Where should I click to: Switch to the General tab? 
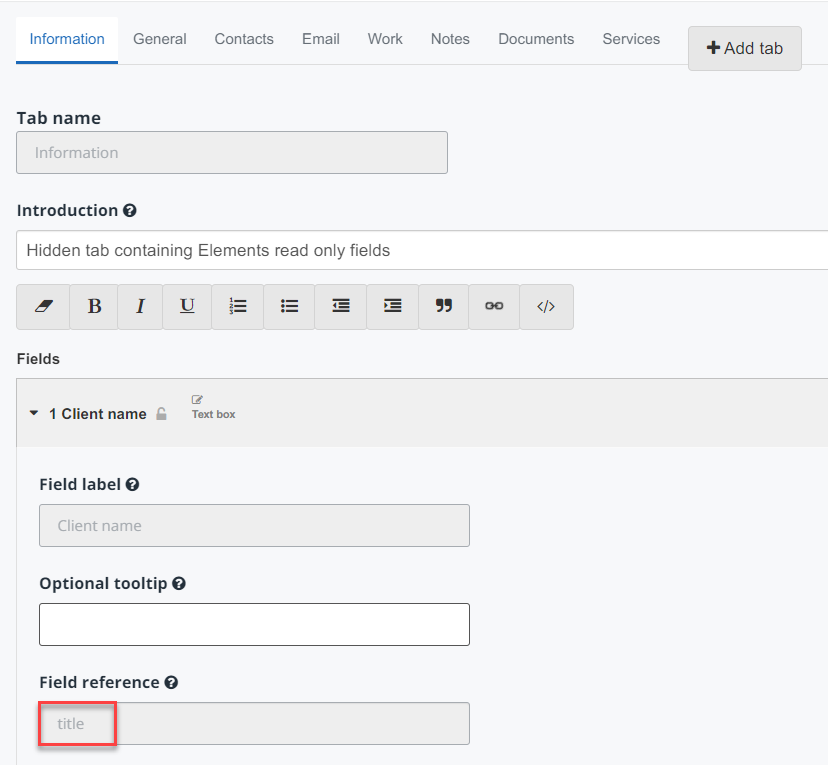click(160, 39)
